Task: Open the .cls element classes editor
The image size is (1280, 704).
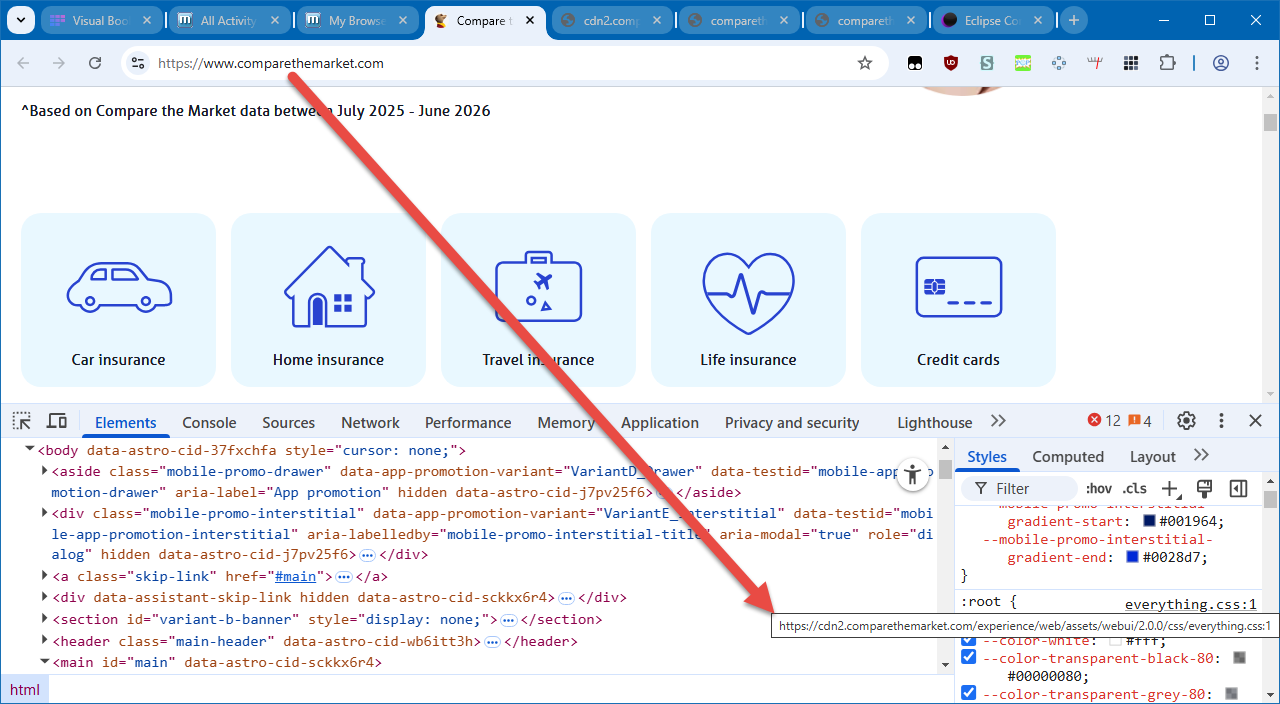Action: (1135, 488)
